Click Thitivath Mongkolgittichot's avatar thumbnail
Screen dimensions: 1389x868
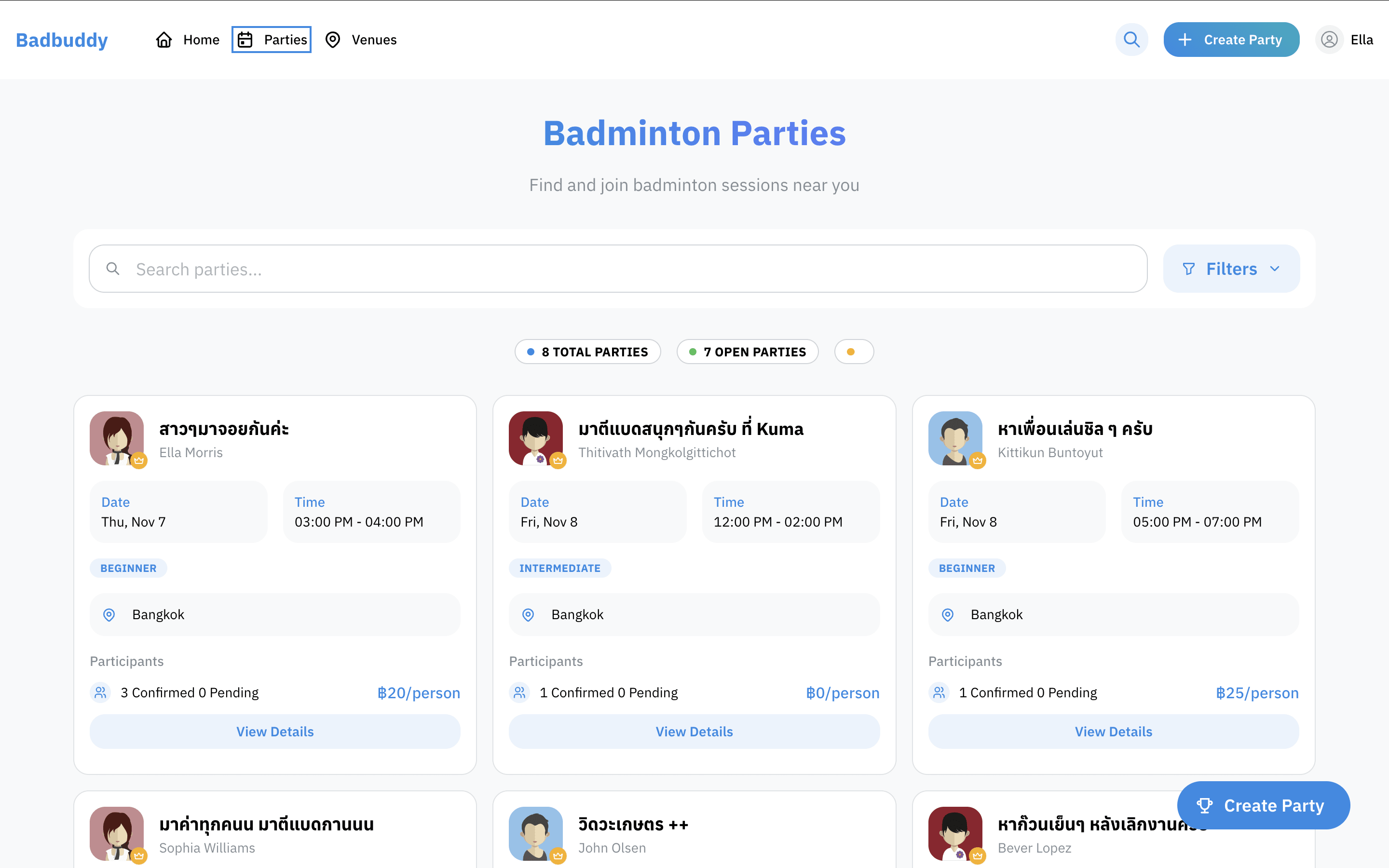point(535,439)
